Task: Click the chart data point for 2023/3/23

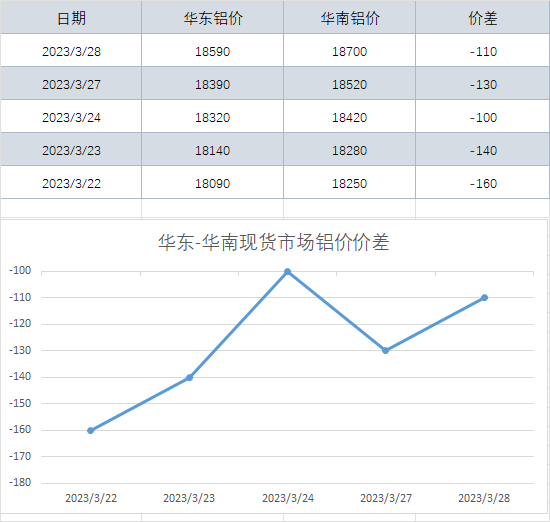Action: 189,377
